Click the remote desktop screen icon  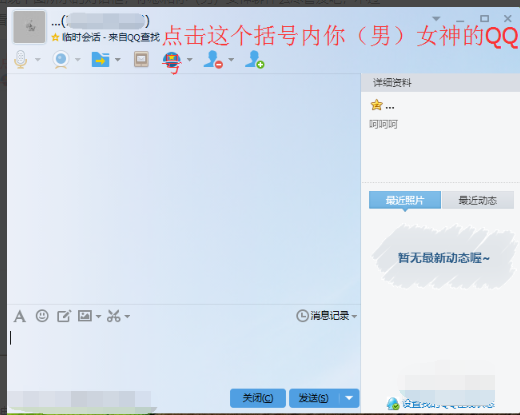[x=141, y=59]
